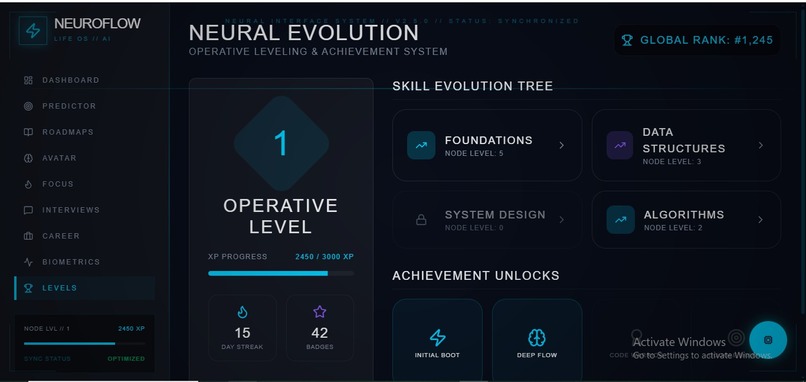
Task: Open Interviews from the sidebar
Action: click(x=85, y=210)
